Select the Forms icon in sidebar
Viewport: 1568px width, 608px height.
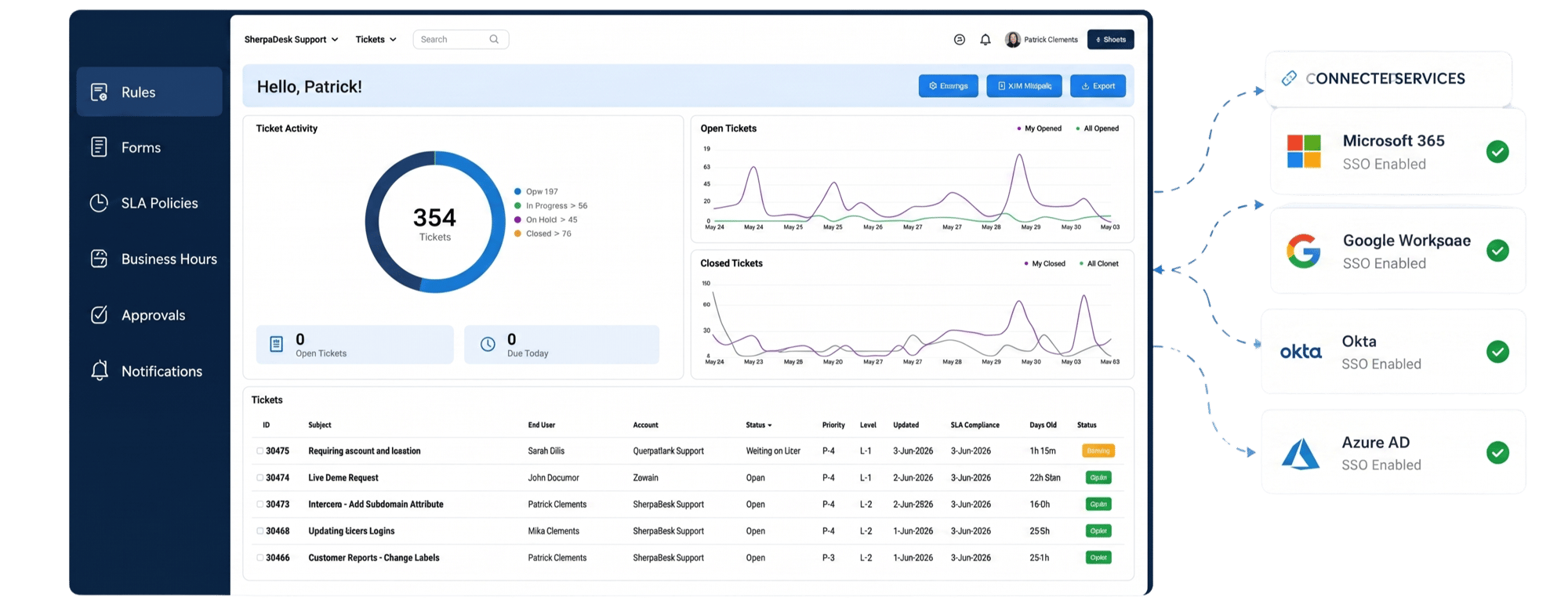99,147
